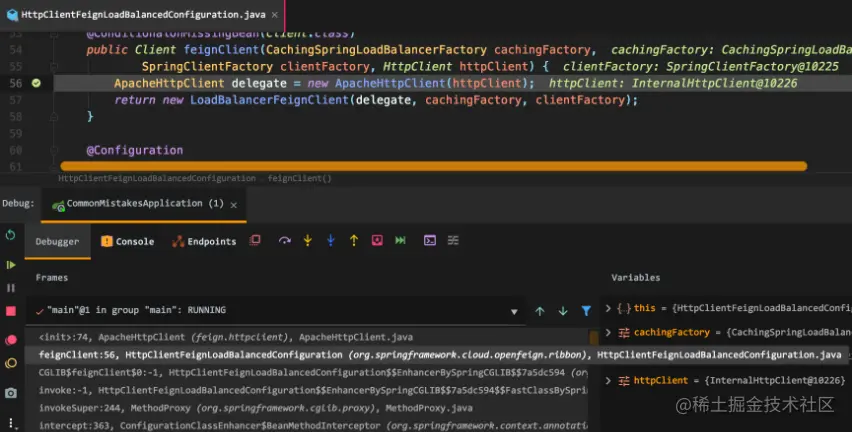Click the pink Drop Frame icon
Image resolution: width=852 pixels, height=432 pixels.
(377, 240)
